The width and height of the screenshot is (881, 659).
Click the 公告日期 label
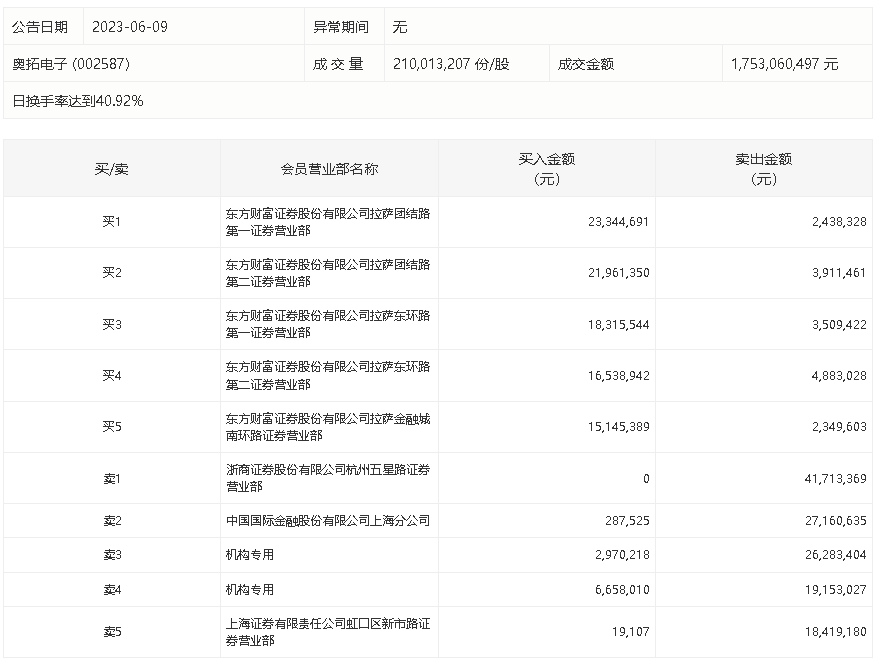(40, 27)
